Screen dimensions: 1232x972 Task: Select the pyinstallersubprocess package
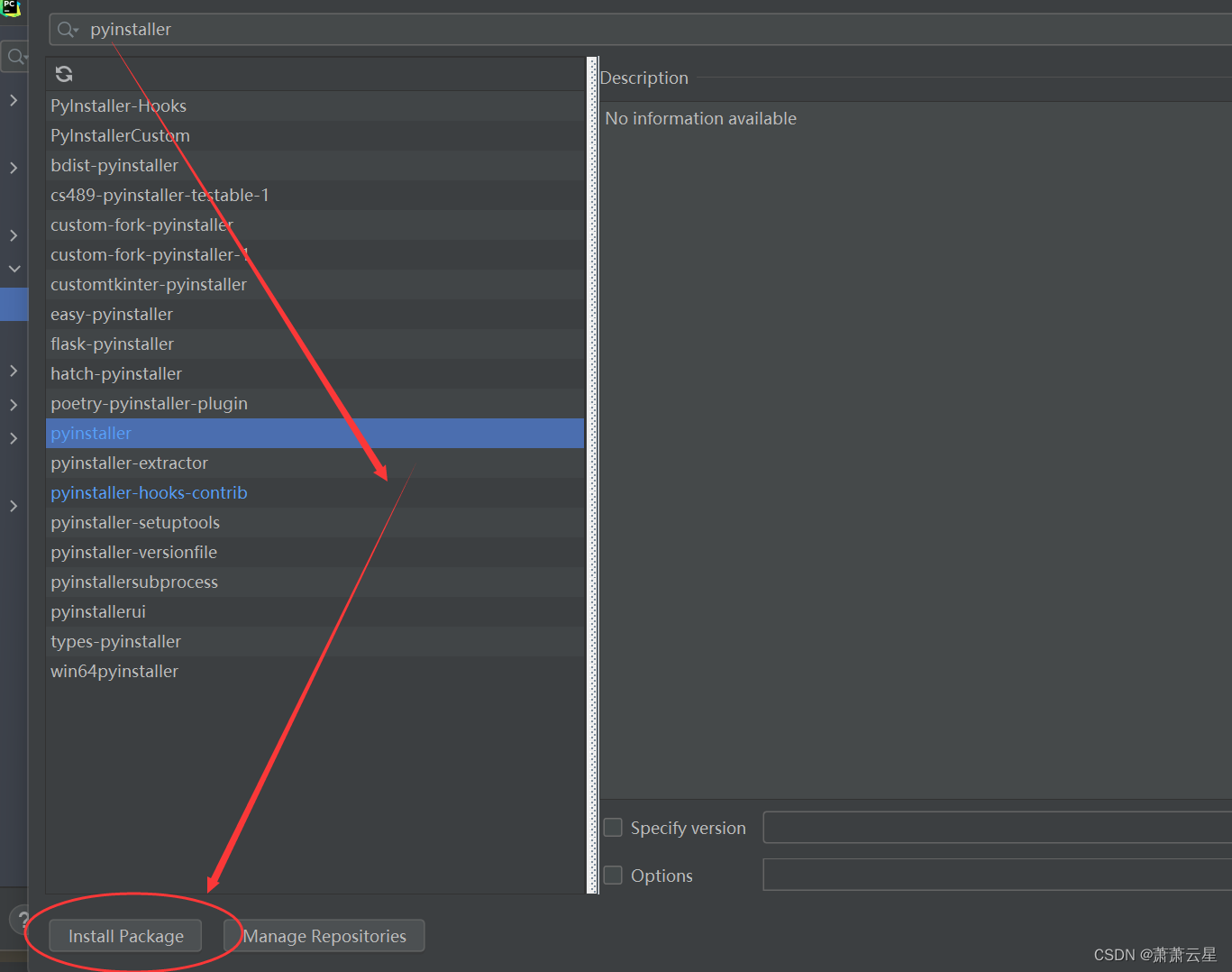(315, 582)
